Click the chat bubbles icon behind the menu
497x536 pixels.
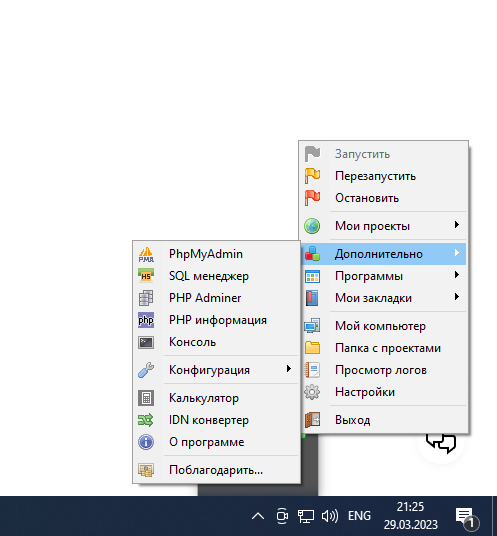pyautogui.click(x=441, y=443)
